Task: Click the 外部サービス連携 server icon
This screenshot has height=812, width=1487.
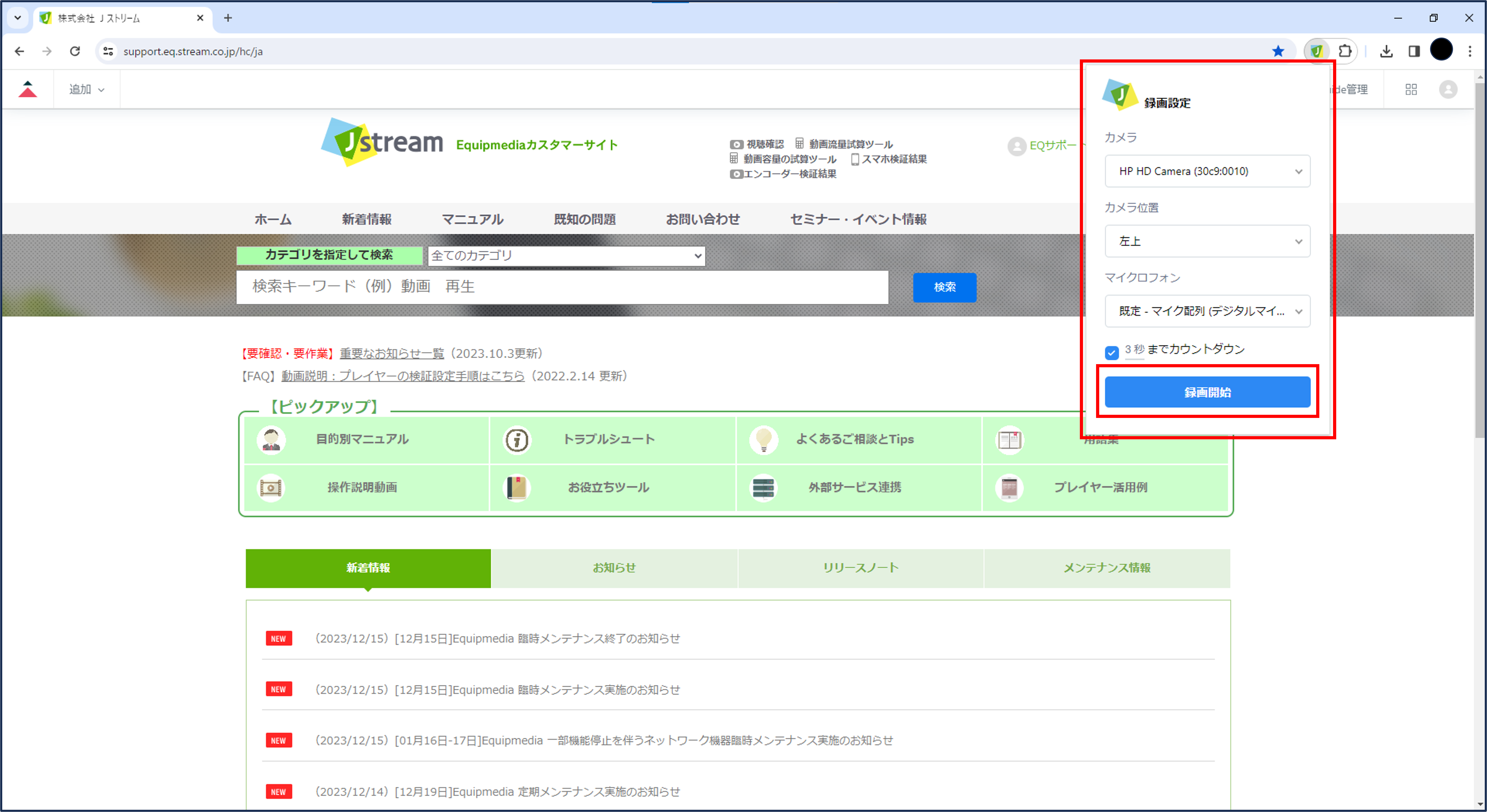Action: 763,488
